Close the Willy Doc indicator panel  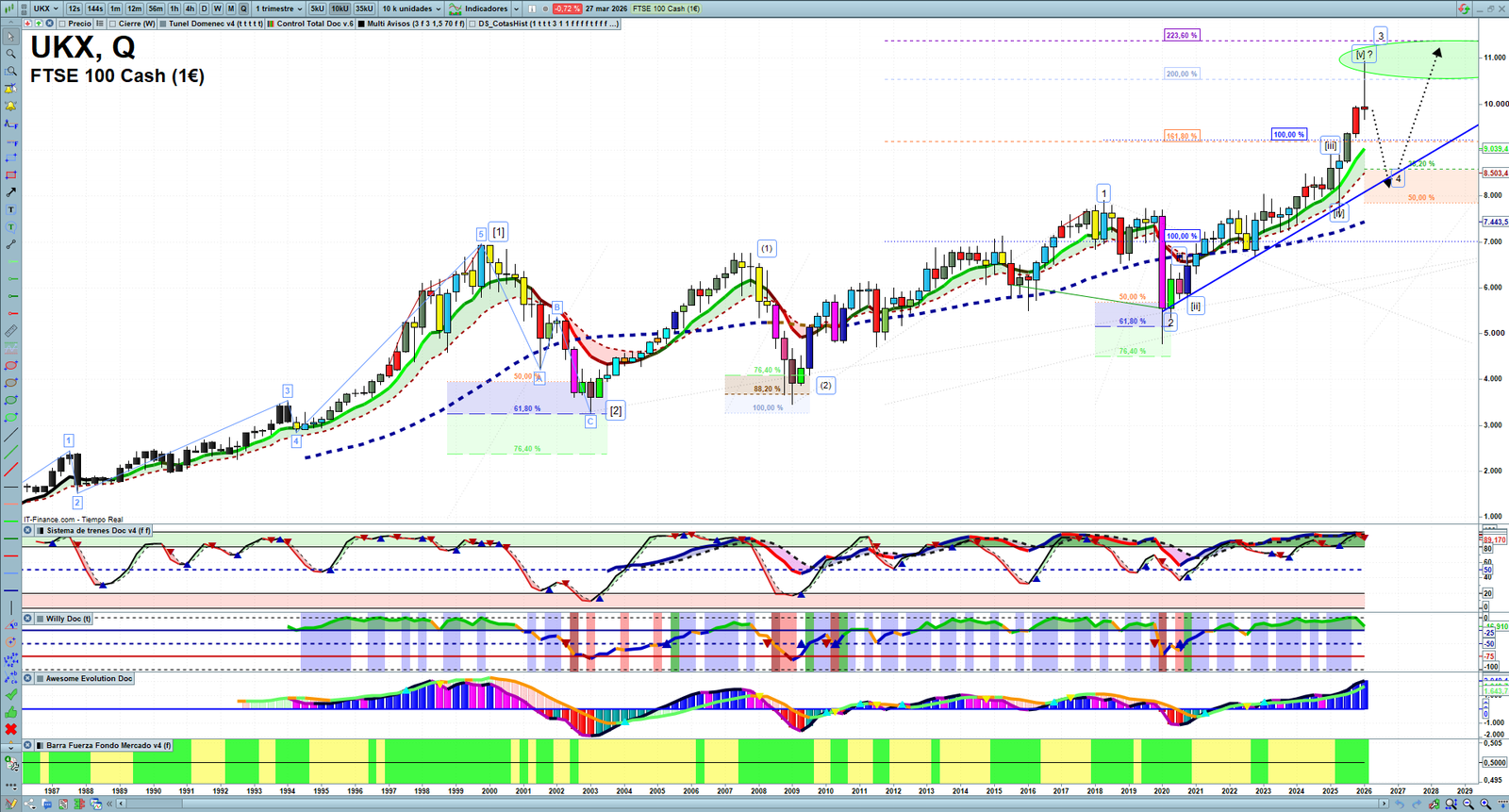click(x=28, y=619)
